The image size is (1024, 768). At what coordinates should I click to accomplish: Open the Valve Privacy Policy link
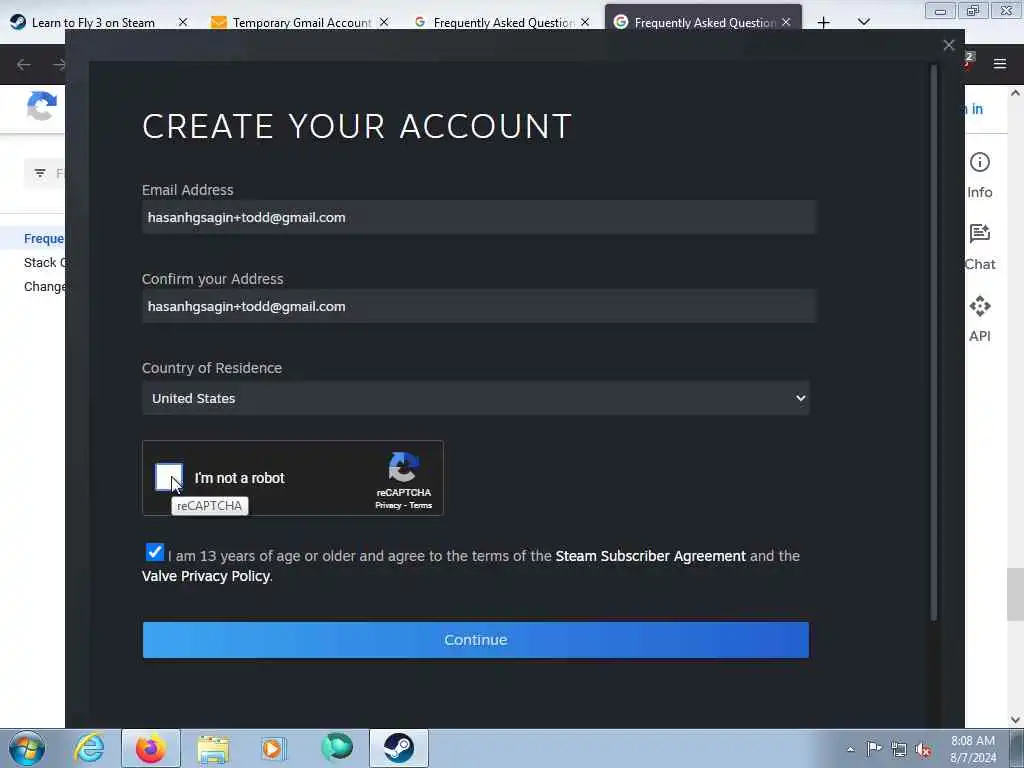206,576
